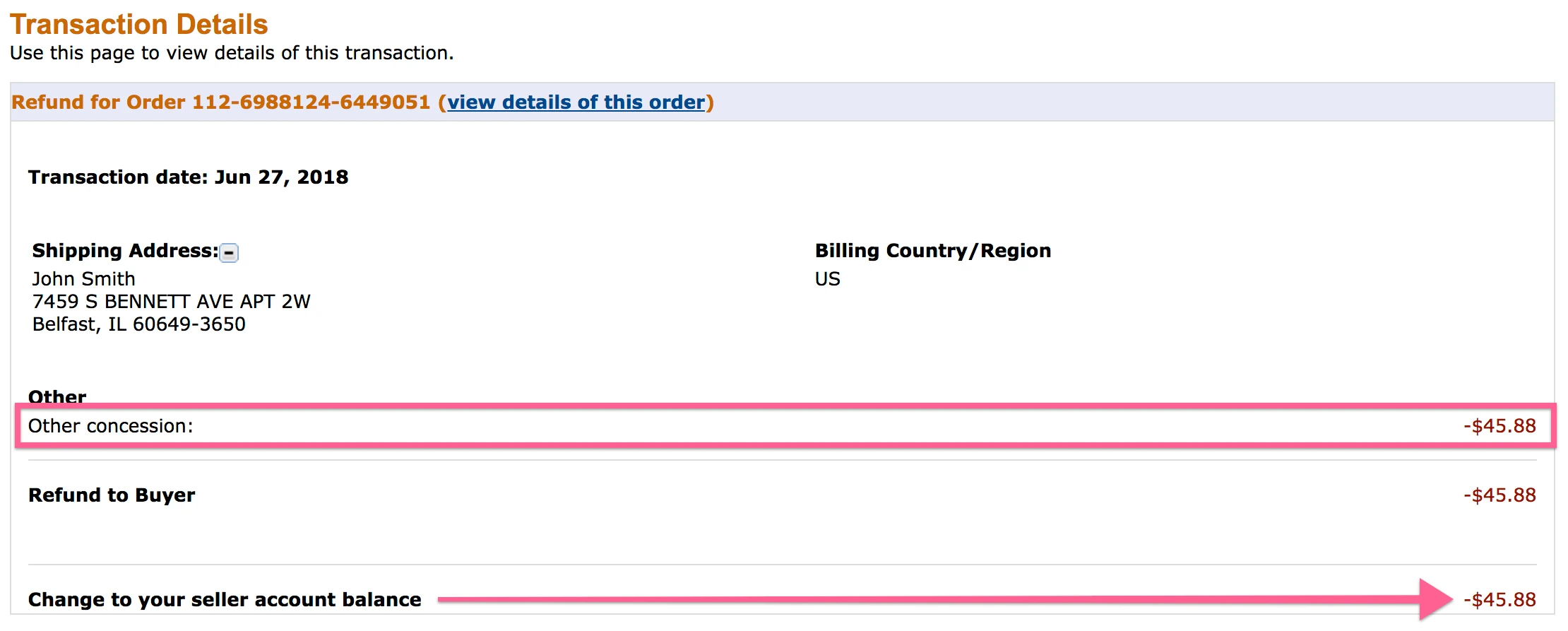Select the Refund for Order 112-6988124-6449051 header
The height and width of the screenshot is (631, 1568).
click(220, 102)
